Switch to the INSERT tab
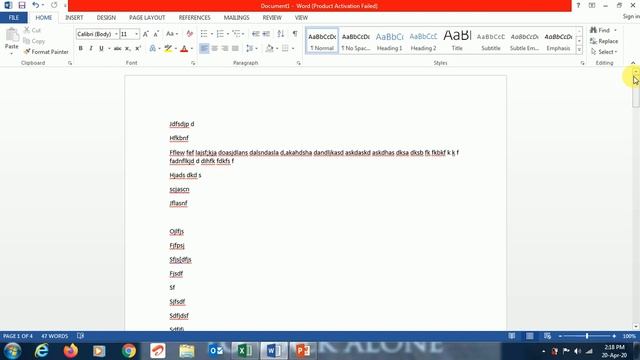This screenshot has height=360, width=640. [74, 18]
